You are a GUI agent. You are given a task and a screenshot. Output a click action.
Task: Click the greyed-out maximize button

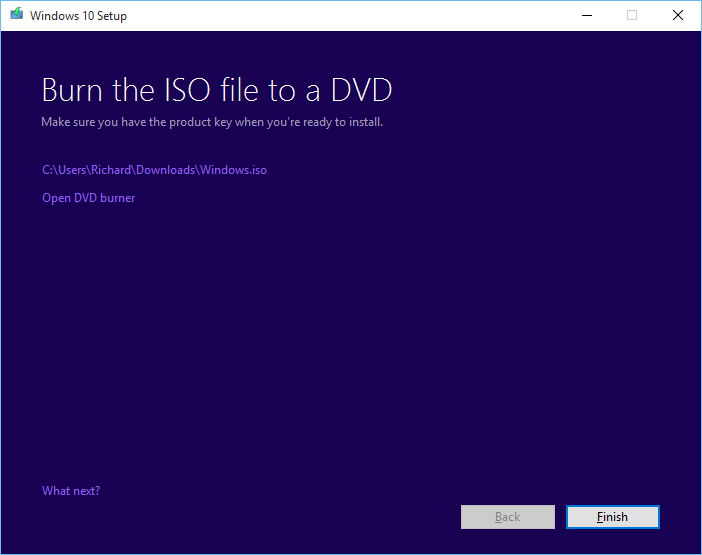631,15
